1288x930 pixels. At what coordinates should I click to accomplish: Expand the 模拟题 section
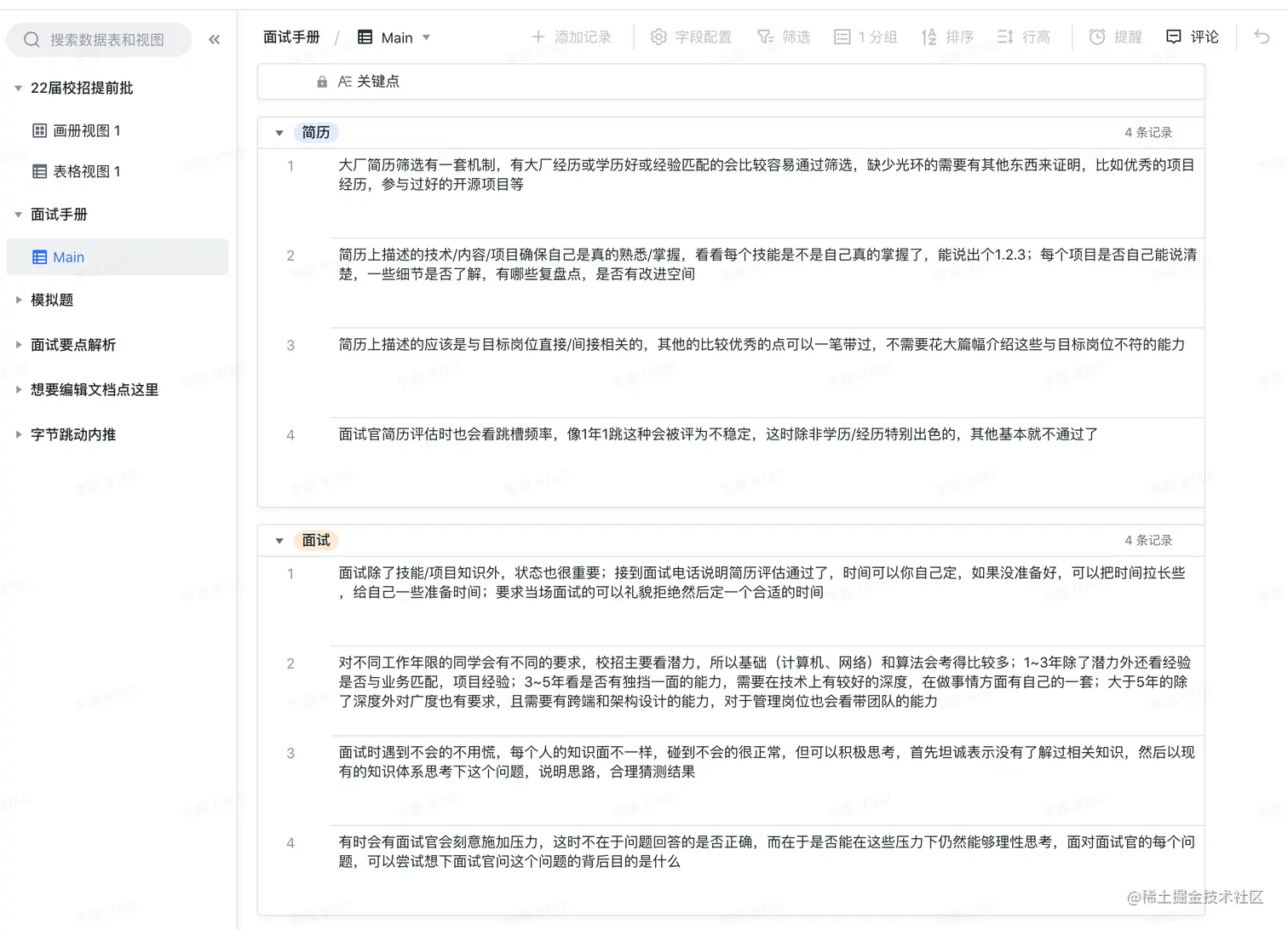pos(18,300)
